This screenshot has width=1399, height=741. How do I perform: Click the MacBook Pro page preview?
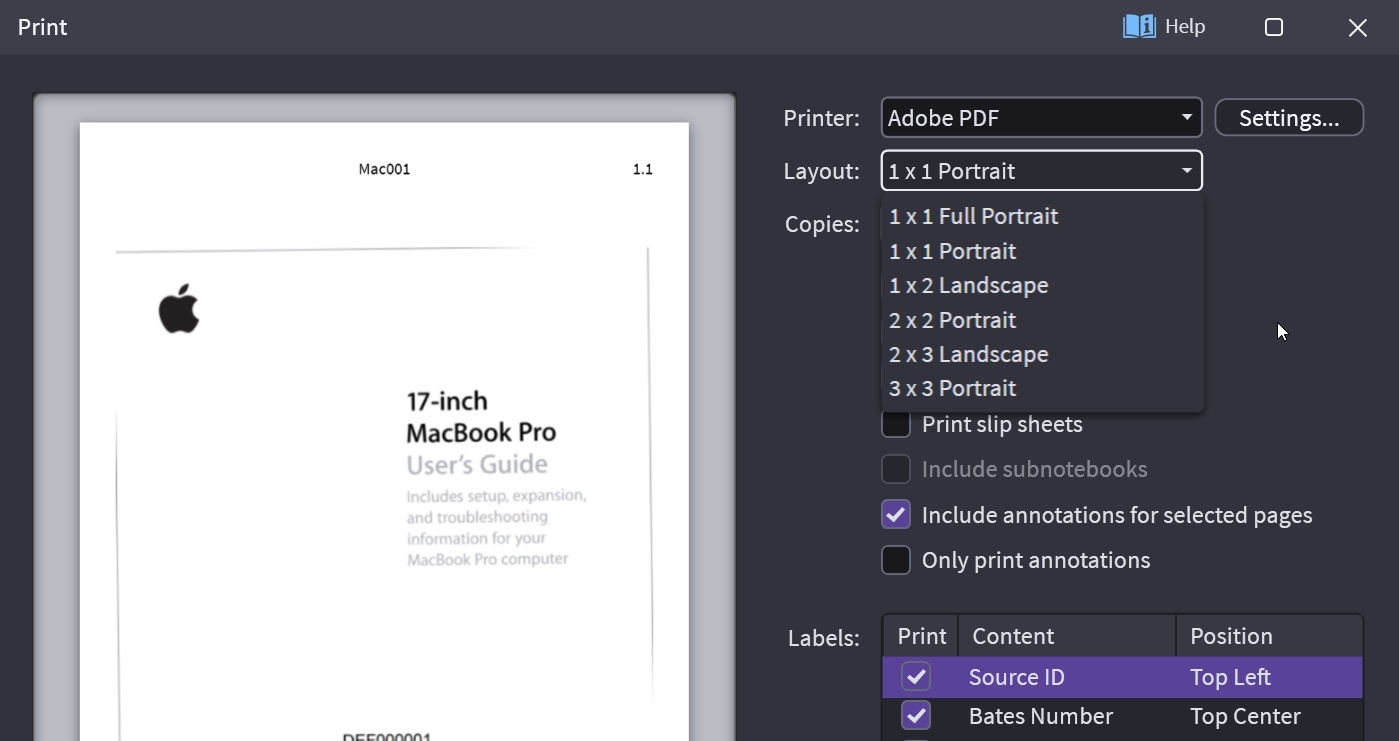point(384,430)
